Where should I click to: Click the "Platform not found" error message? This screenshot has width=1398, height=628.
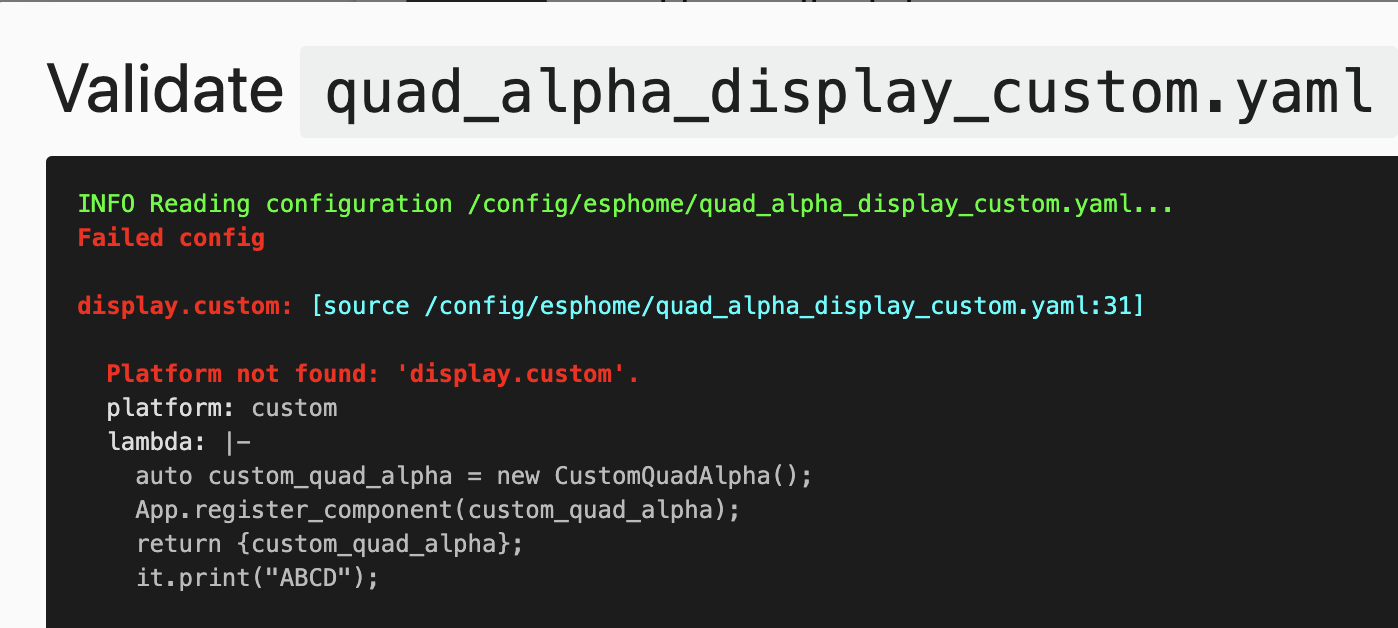click(x=372, y=374)
